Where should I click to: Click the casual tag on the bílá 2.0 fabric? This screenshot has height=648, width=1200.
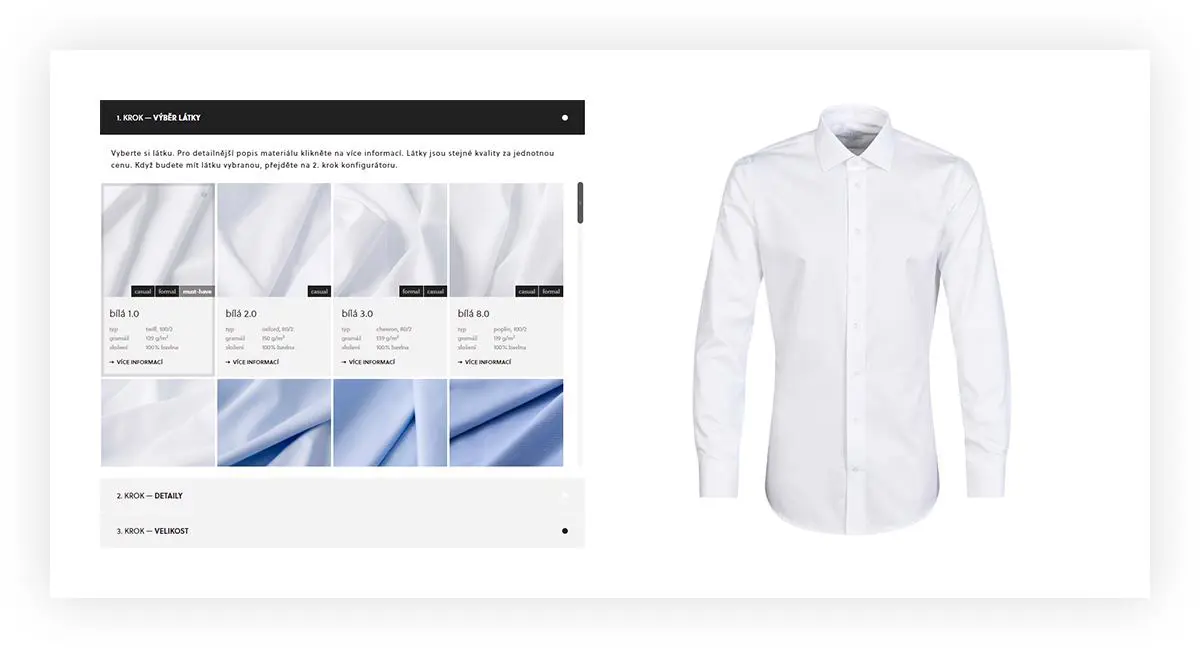point(319,292)
